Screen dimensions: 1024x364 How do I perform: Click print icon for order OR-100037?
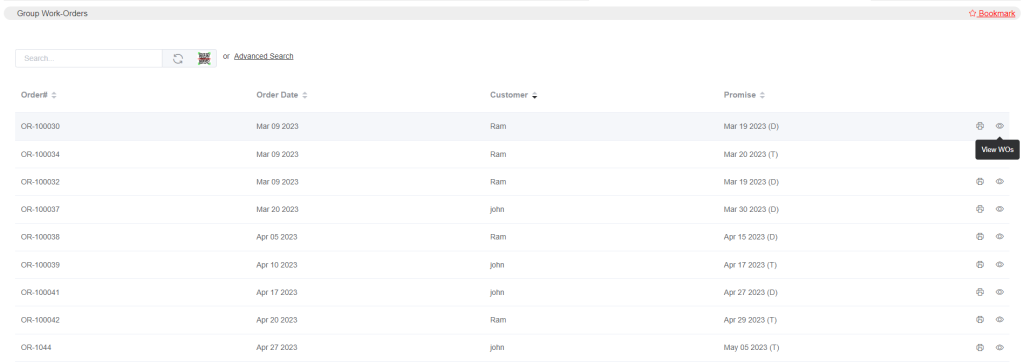click(980, 209)
